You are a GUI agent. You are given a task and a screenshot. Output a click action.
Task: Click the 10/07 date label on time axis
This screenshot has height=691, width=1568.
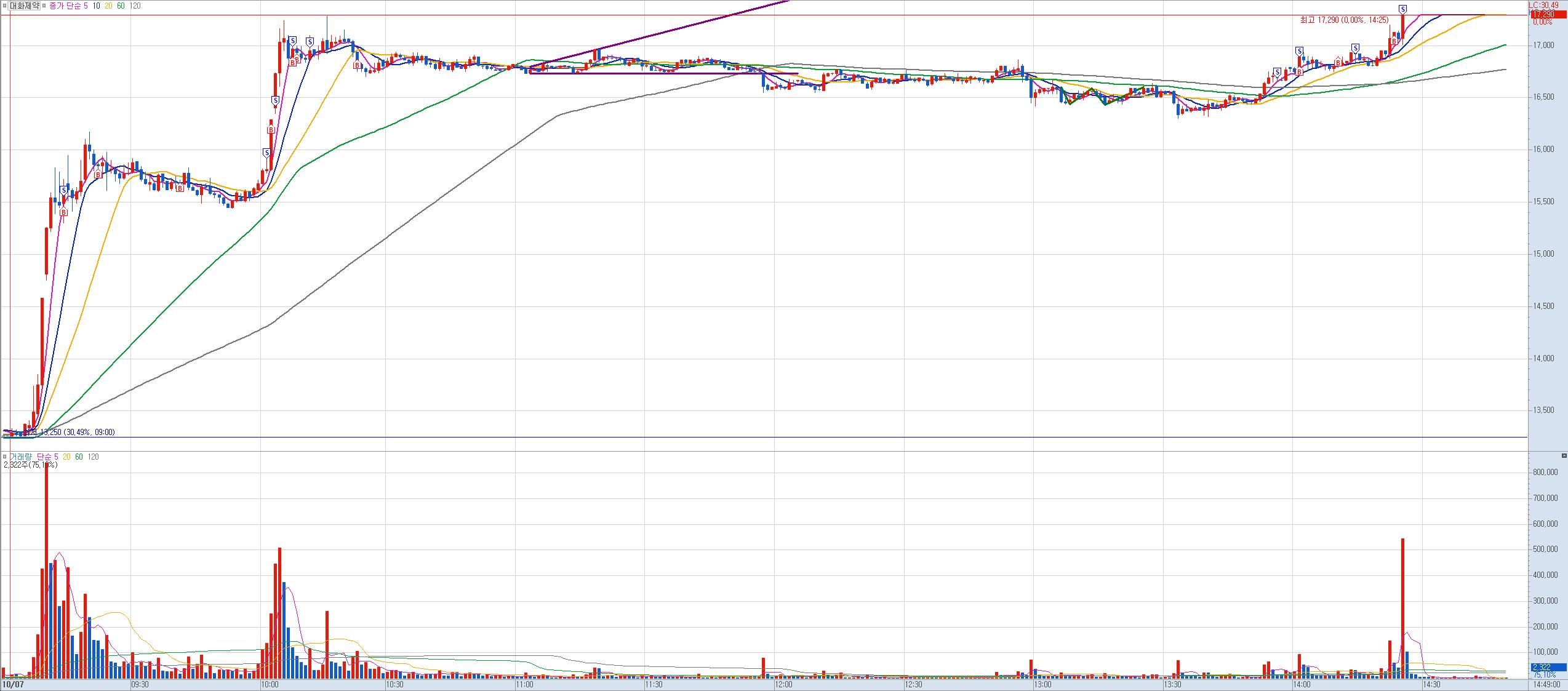point(12,684)
